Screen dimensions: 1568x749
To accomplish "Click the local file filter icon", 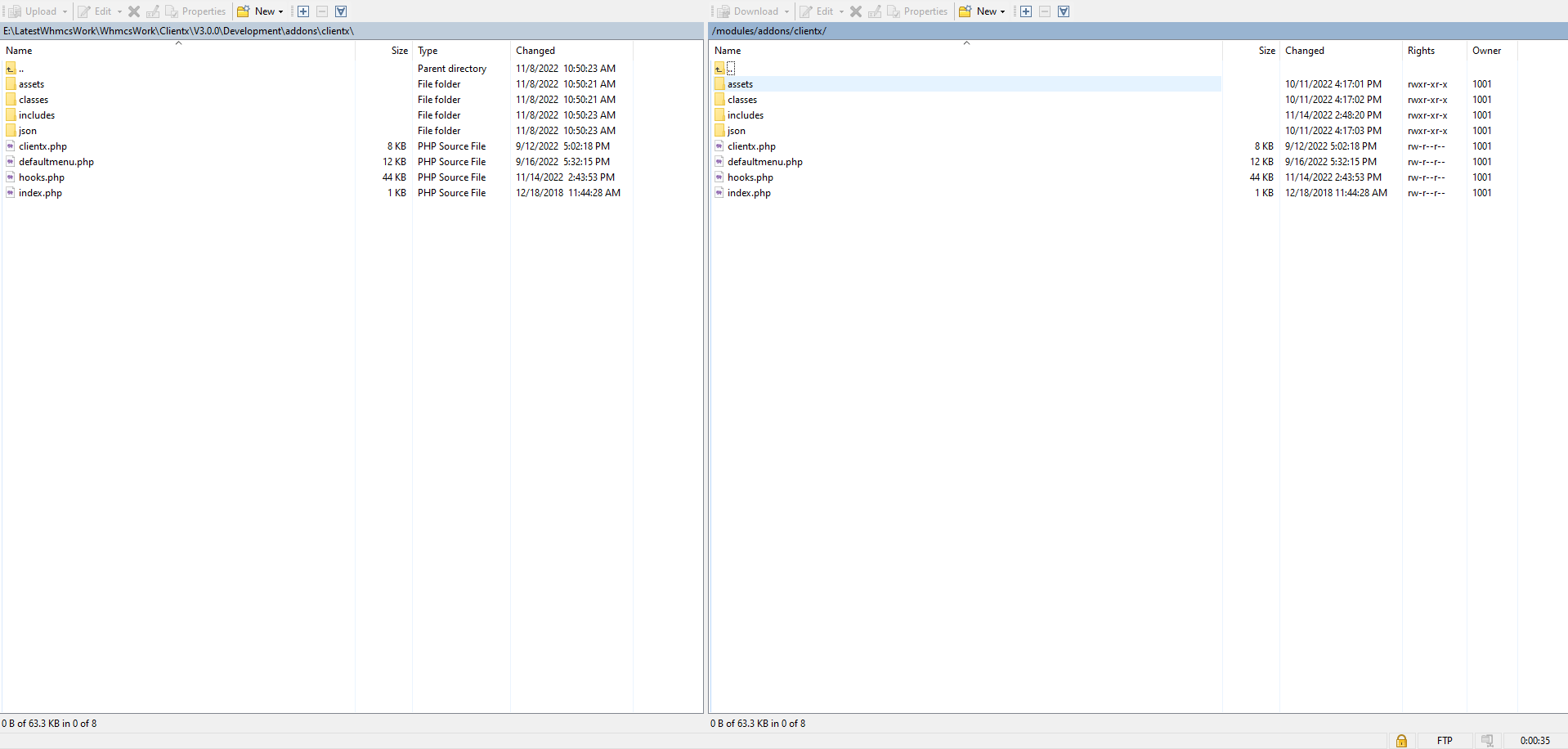I will click(341, 11).
